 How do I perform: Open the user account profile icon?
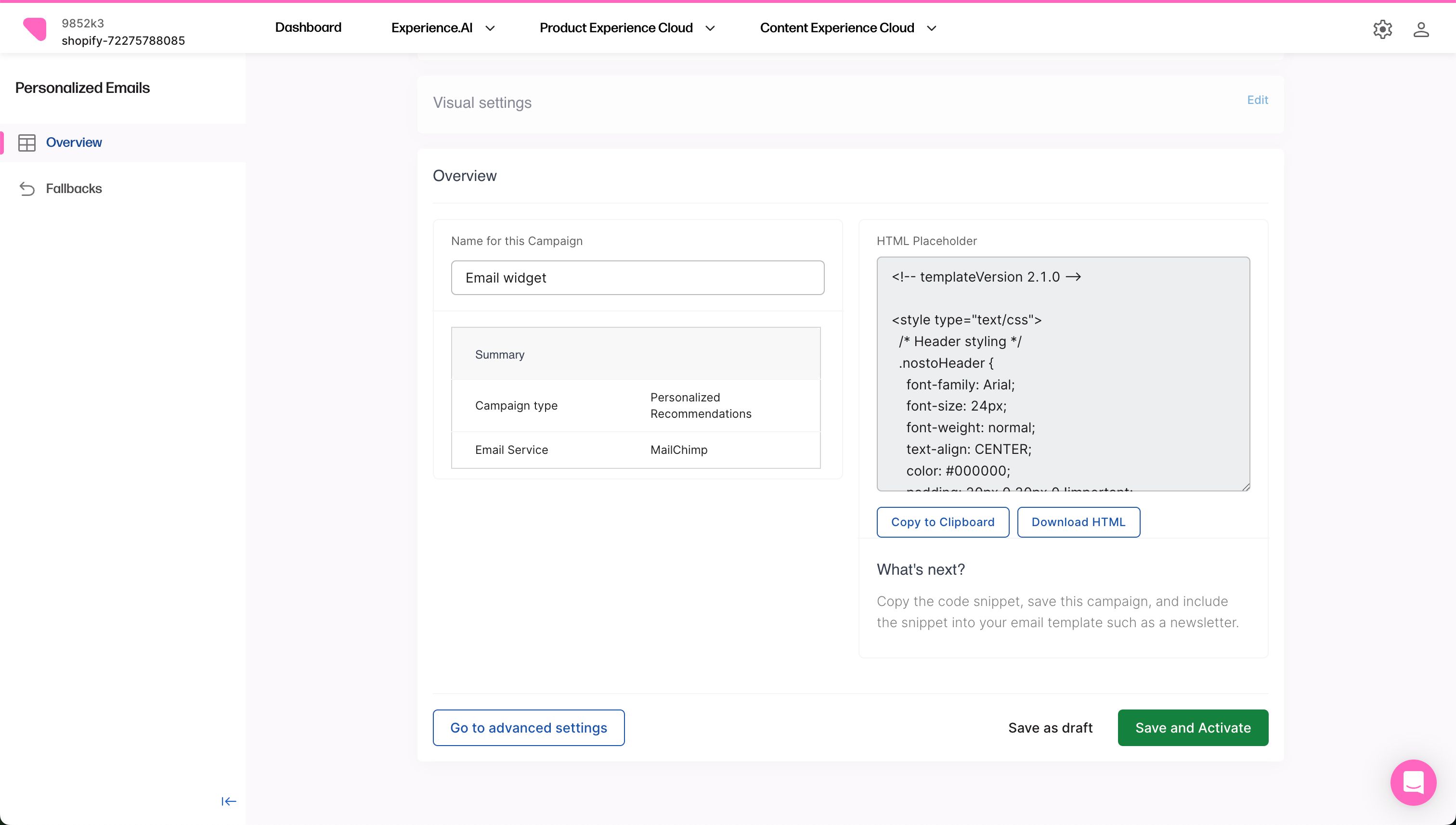tap(1421, 29)
